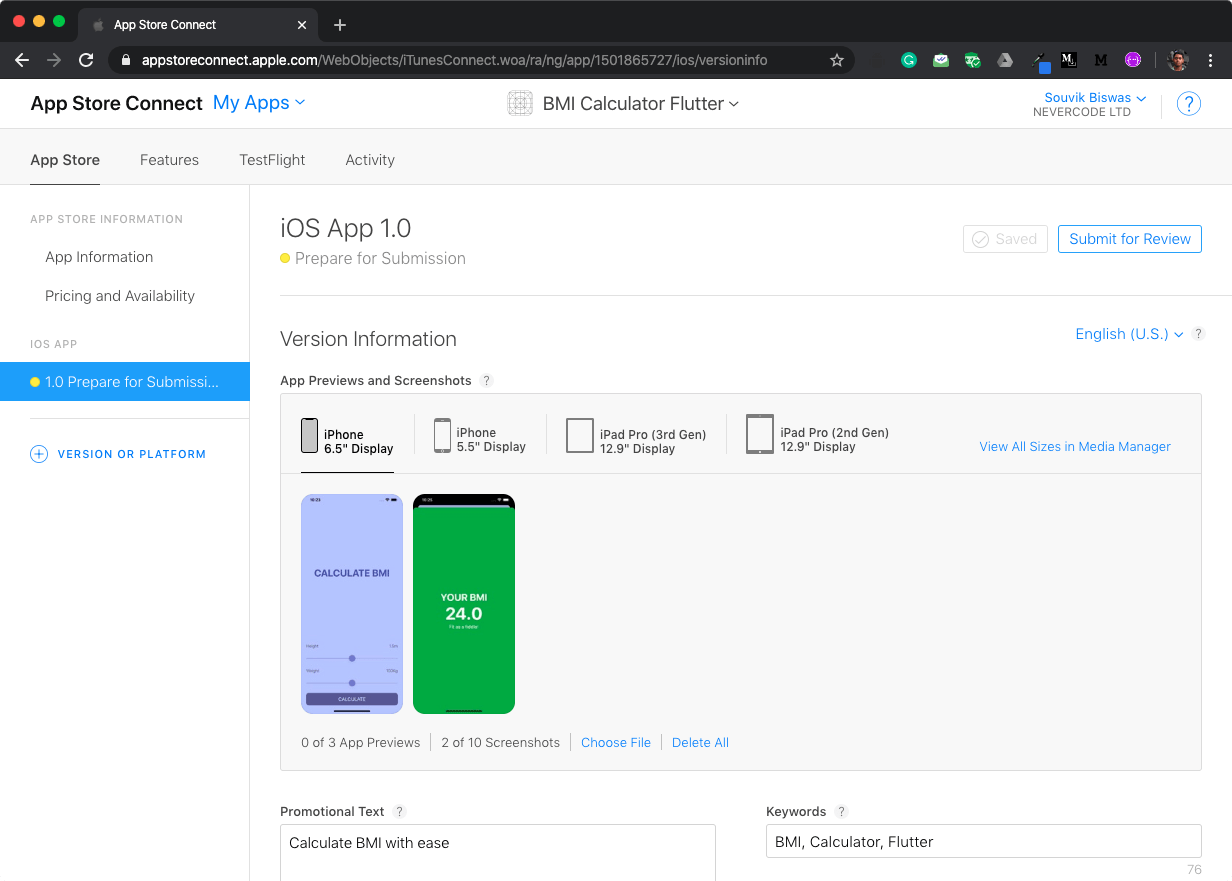The width and height of the screenshot is (1232, 881).
Task: Show help for Keywords
Action: [x=842, y=812]
